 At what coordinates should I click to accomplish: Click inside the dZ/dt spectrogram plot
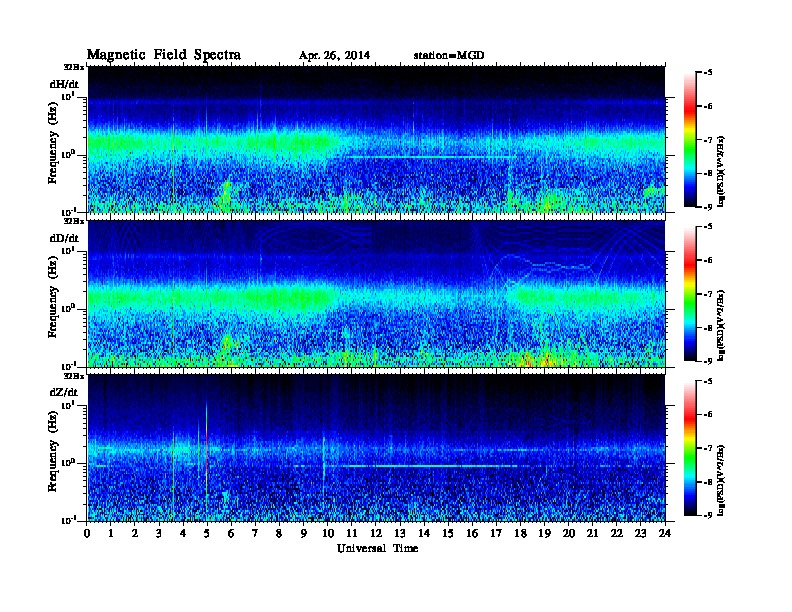pos(376,448)
